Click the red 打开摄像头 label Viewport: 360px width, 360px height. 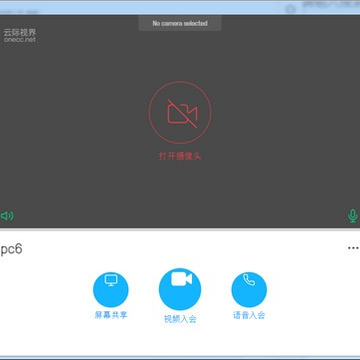180,156
